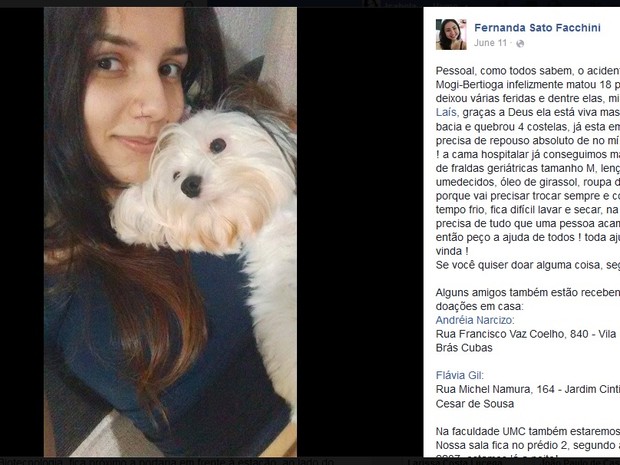Screen dimensions: 620x465
Task: Click the Fernanda Sato Facchini name link
Action: (x=537, y=28)
